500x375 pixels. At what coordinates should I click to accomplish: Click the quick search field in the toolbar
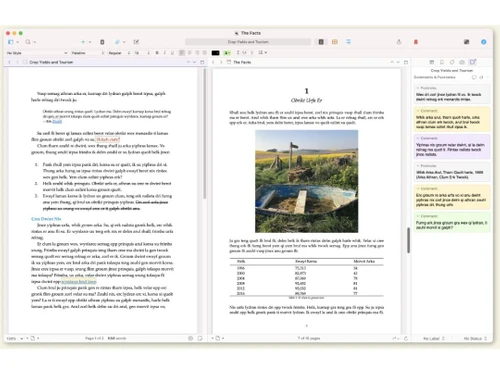pyautogui.click(x=248, y=42)
